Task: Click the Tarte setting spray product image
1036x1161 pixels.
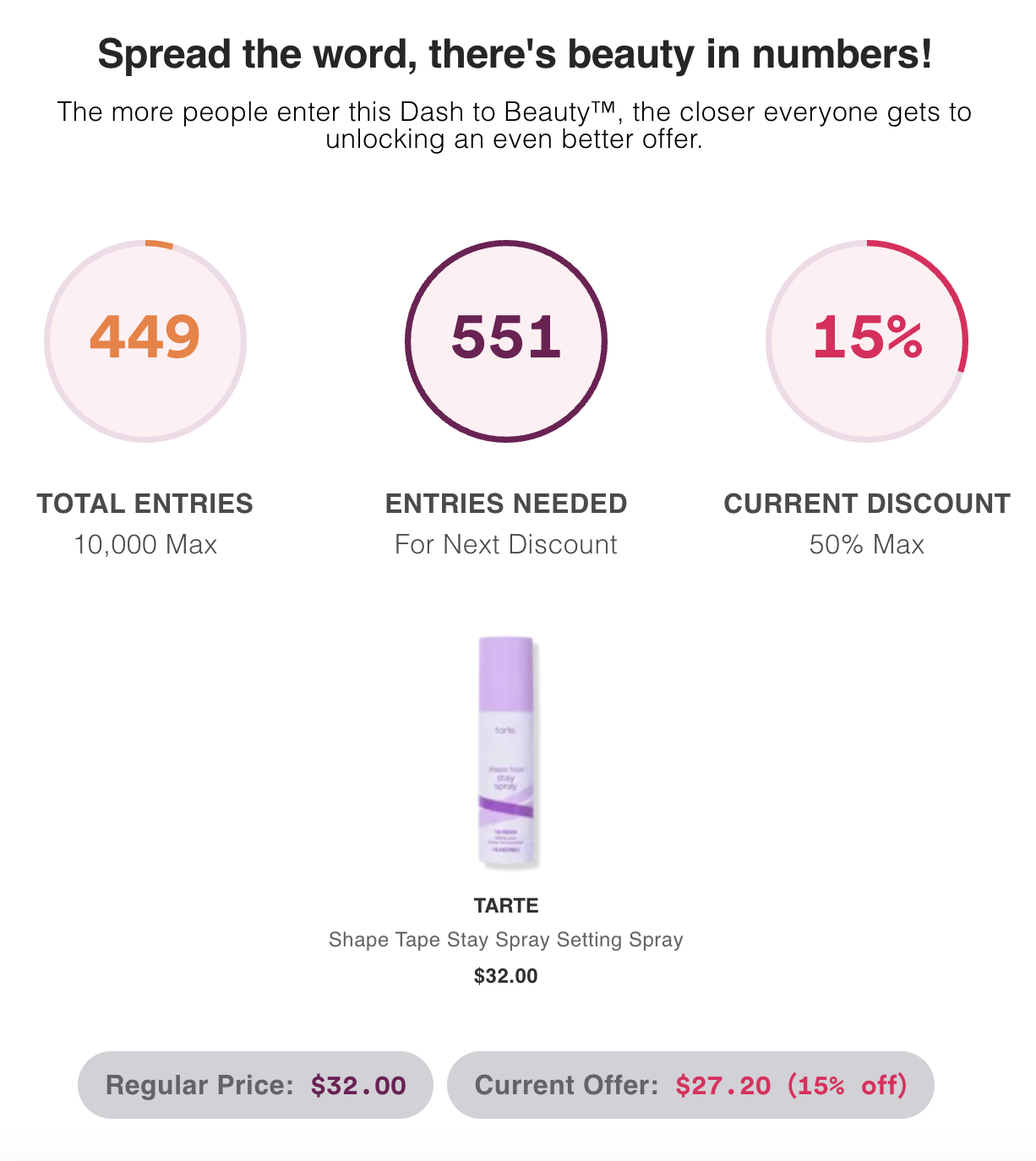Action: pyautogui.click(x=506, y=752)
